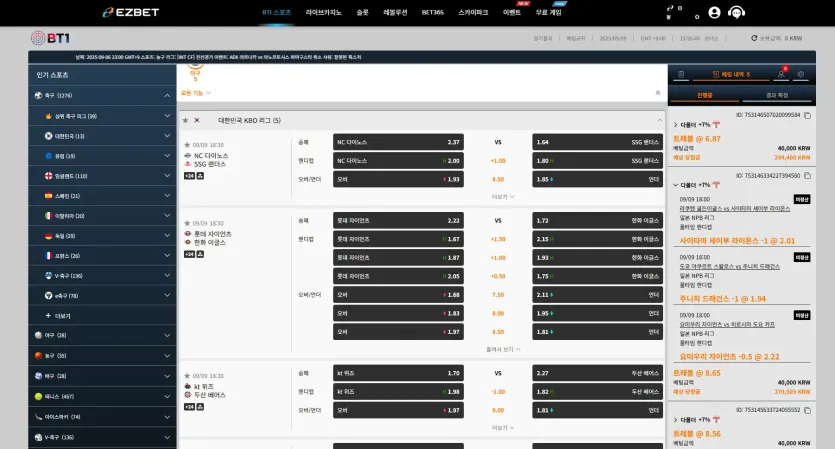The height and width of the screenshot is (449, 835).
Task: Expand 대한민국 (13) league list
Action: click(x=167, y=136)
